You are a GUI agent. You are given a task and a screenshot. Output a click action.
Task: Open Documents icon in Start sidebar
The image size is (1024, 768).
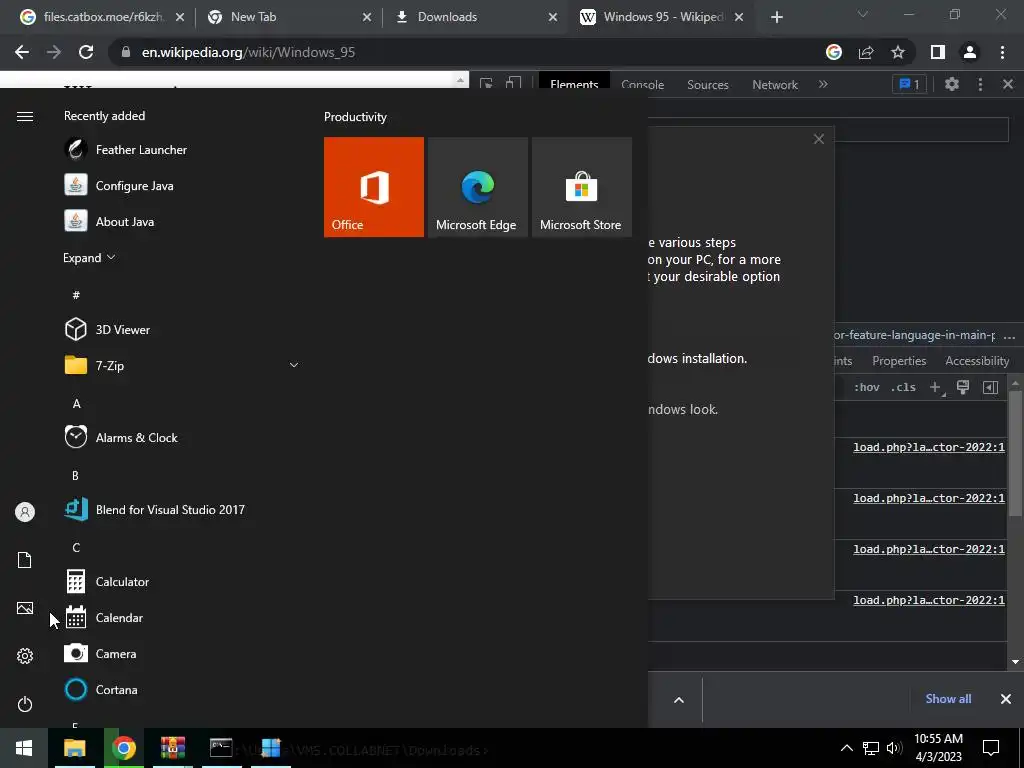point(25,560)
